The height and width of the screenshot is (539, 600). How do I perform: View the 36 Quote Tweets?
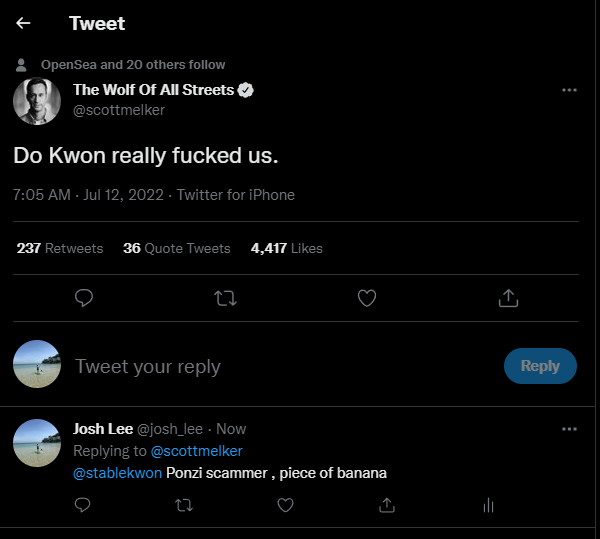[176, 248]
